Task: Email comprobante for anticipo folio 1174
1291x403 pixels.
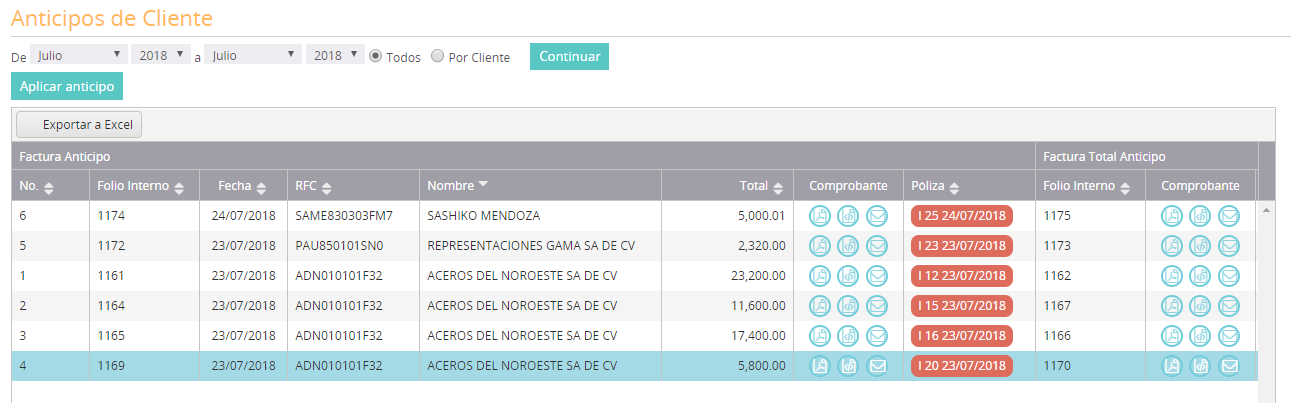Action: [877, 215]
